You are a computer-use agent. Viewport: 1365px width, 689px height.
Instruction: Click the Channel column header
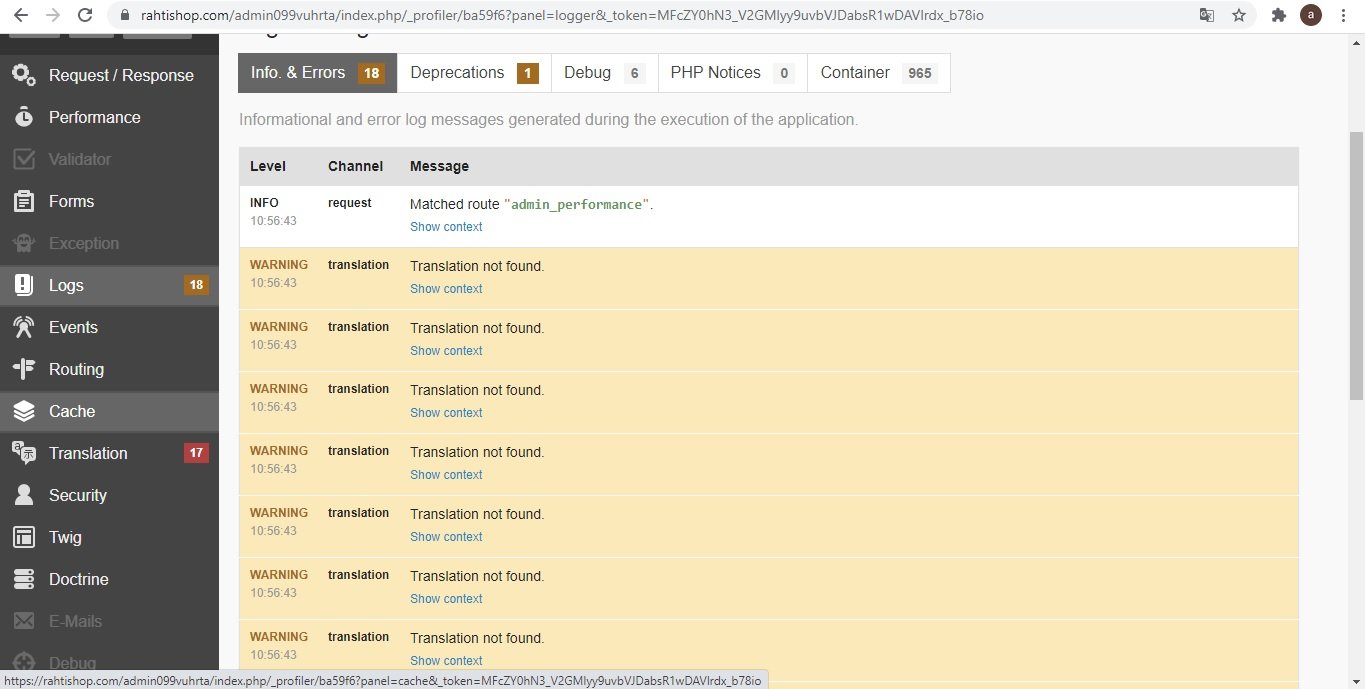(x=355, y=166)
